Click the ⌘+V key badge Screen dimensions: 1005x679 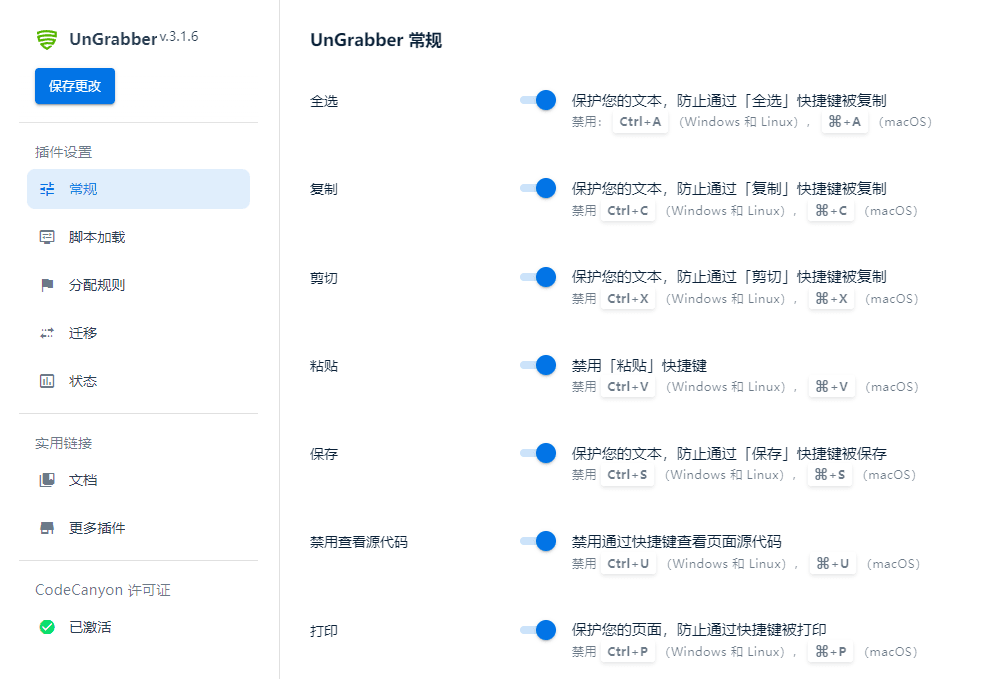831,387
